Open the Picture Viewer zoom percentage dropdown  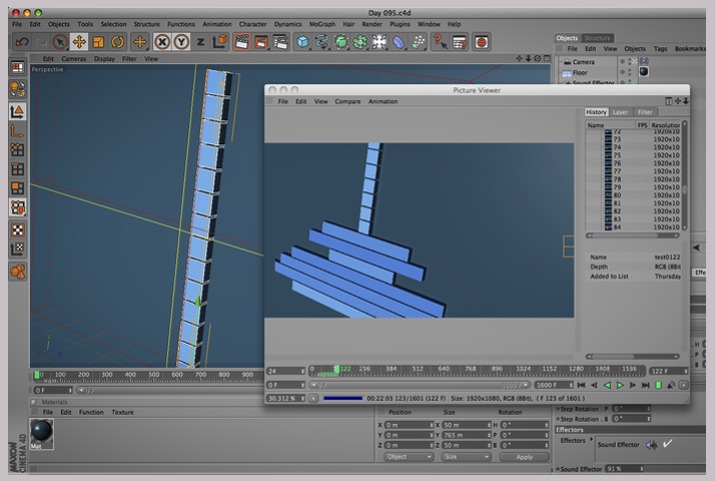[x=283, y=398]
